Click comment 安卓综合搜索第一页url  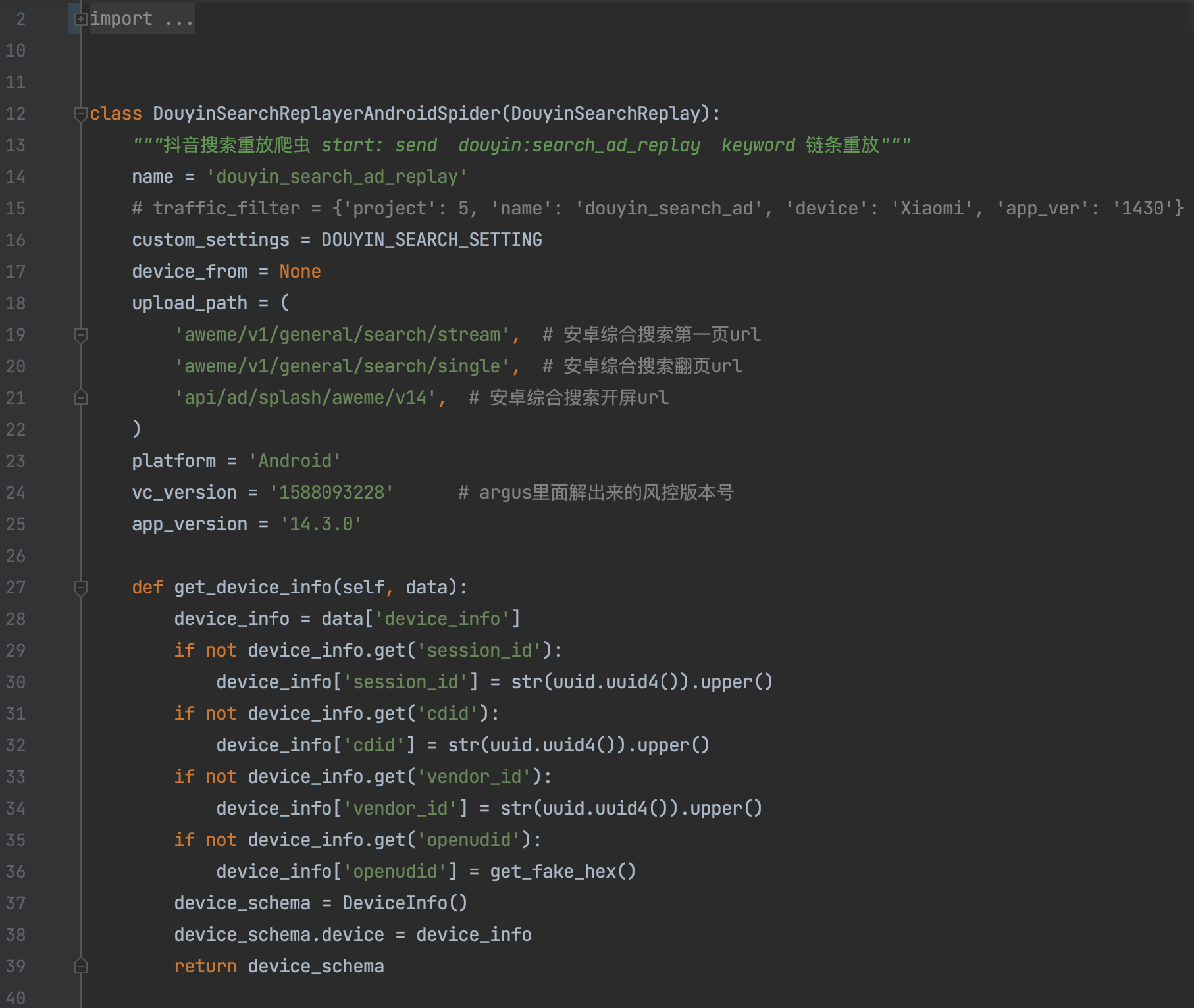(652, 335)
